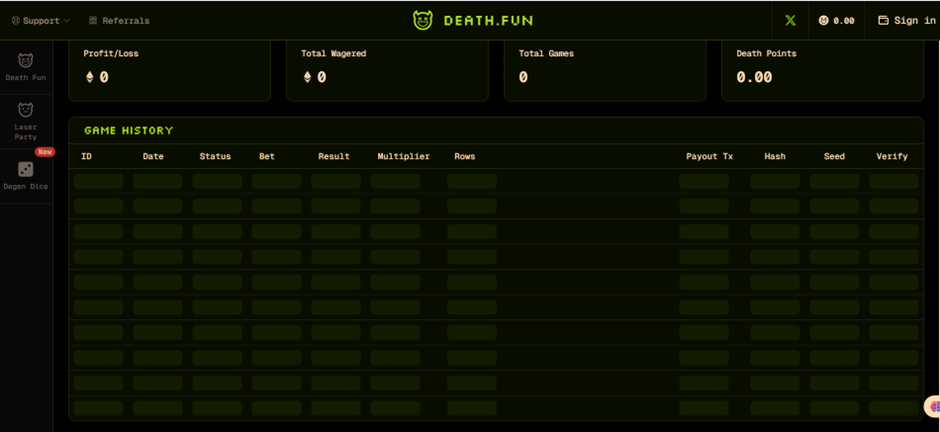The height and width of the screenshot is (432, 940).
Task: Click the Ethereum icon in Profit/Loss card
Action: [90, 77]
